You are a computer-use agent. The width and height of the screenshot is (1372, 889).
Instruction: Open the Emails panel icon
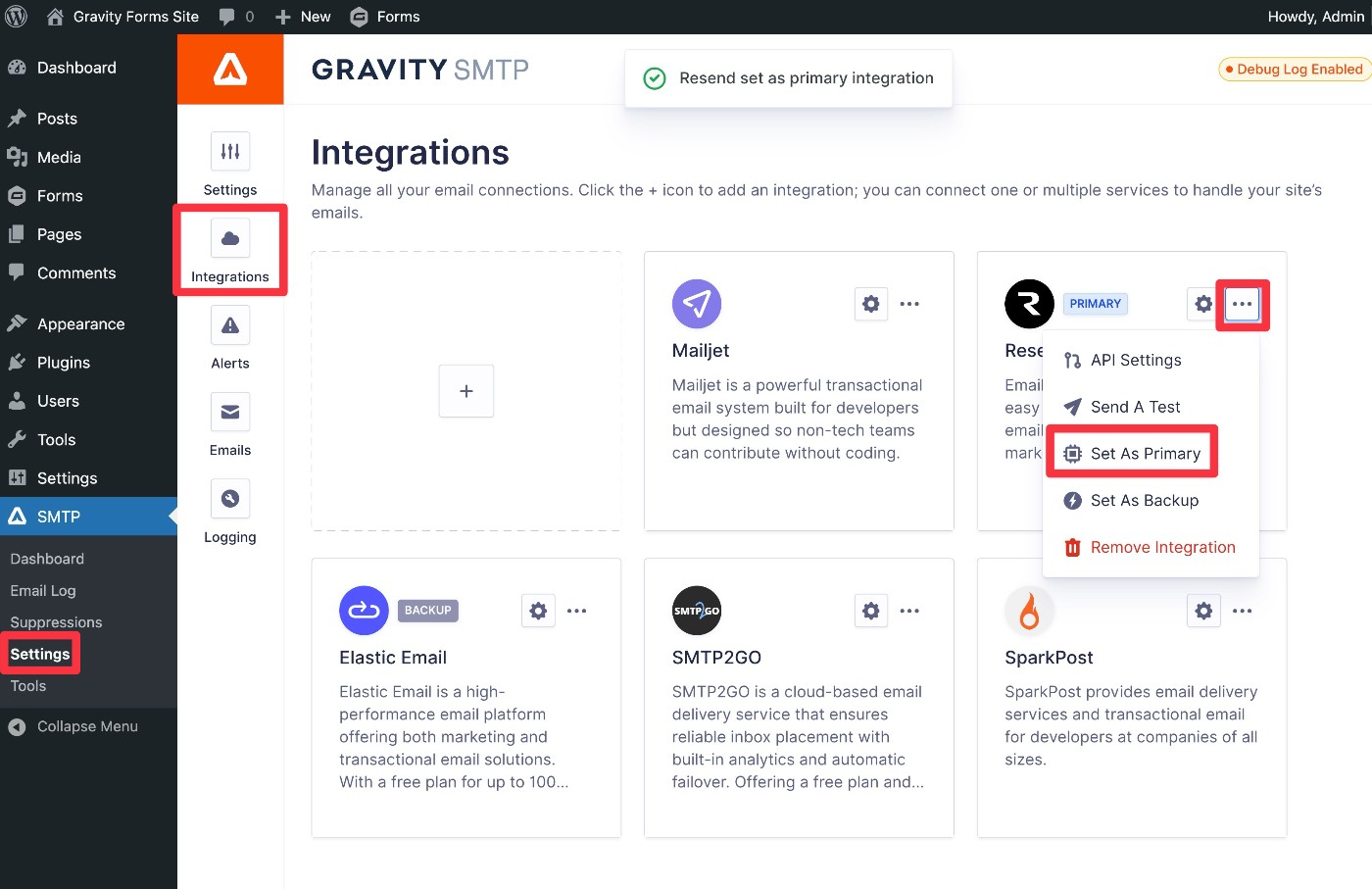230,413
